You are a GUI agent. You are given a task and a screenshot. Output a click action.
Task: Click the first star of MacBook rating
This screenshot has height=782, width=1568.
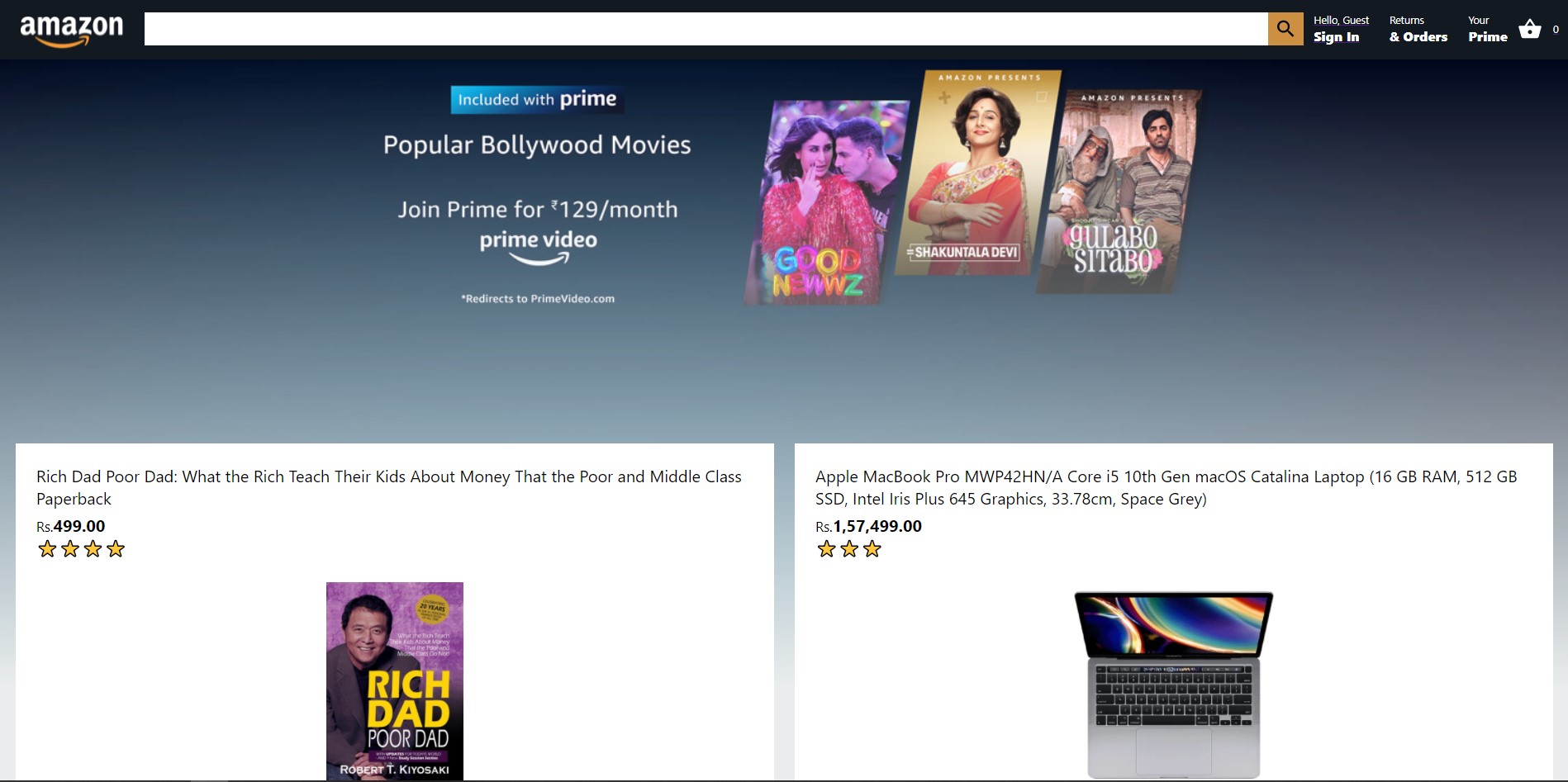(826, 549)
